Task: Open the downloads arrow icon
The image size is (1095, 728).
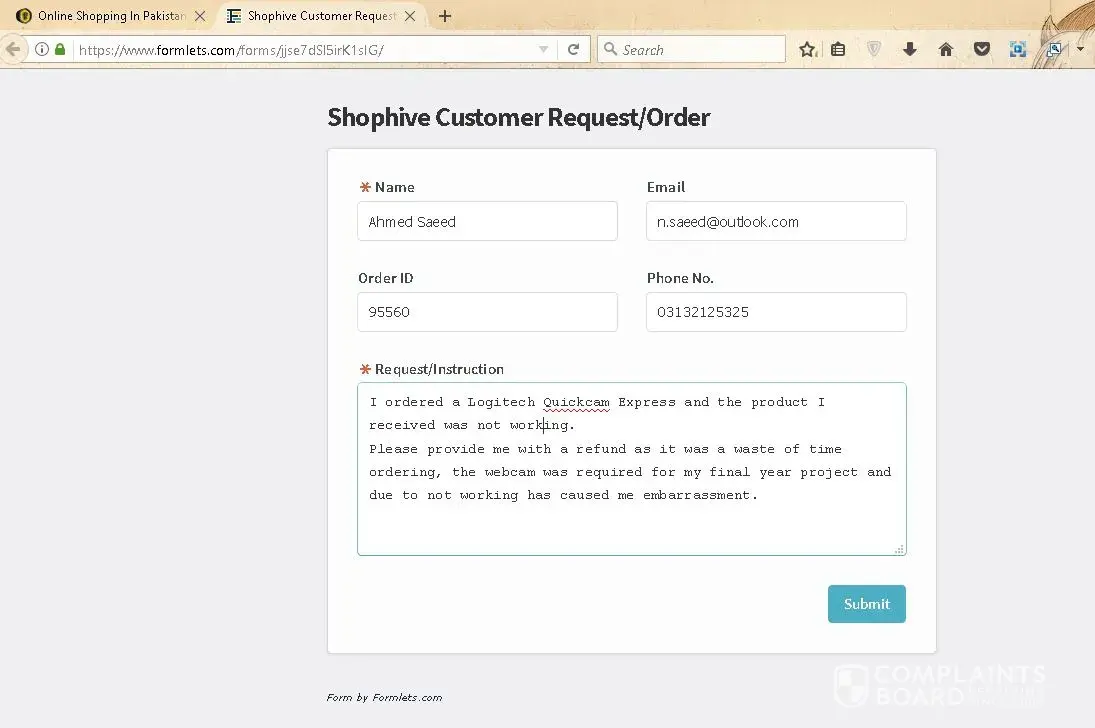Action: (909, 49)
